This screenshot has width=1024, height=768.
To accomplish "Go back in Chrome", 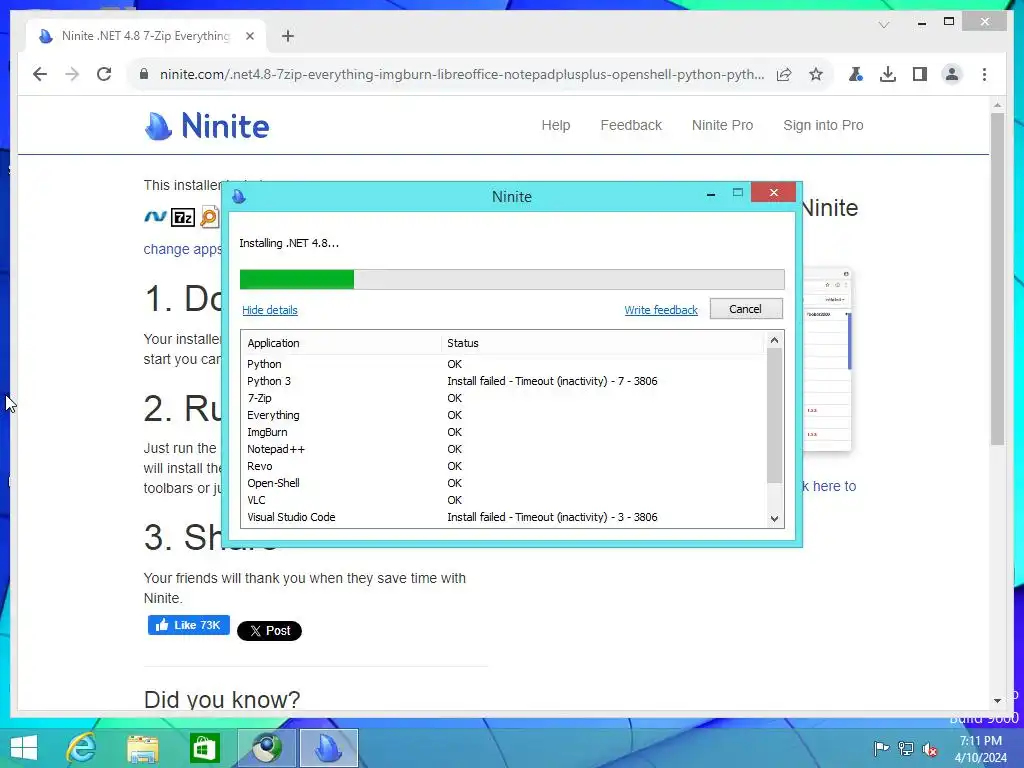I will [40, 74].
